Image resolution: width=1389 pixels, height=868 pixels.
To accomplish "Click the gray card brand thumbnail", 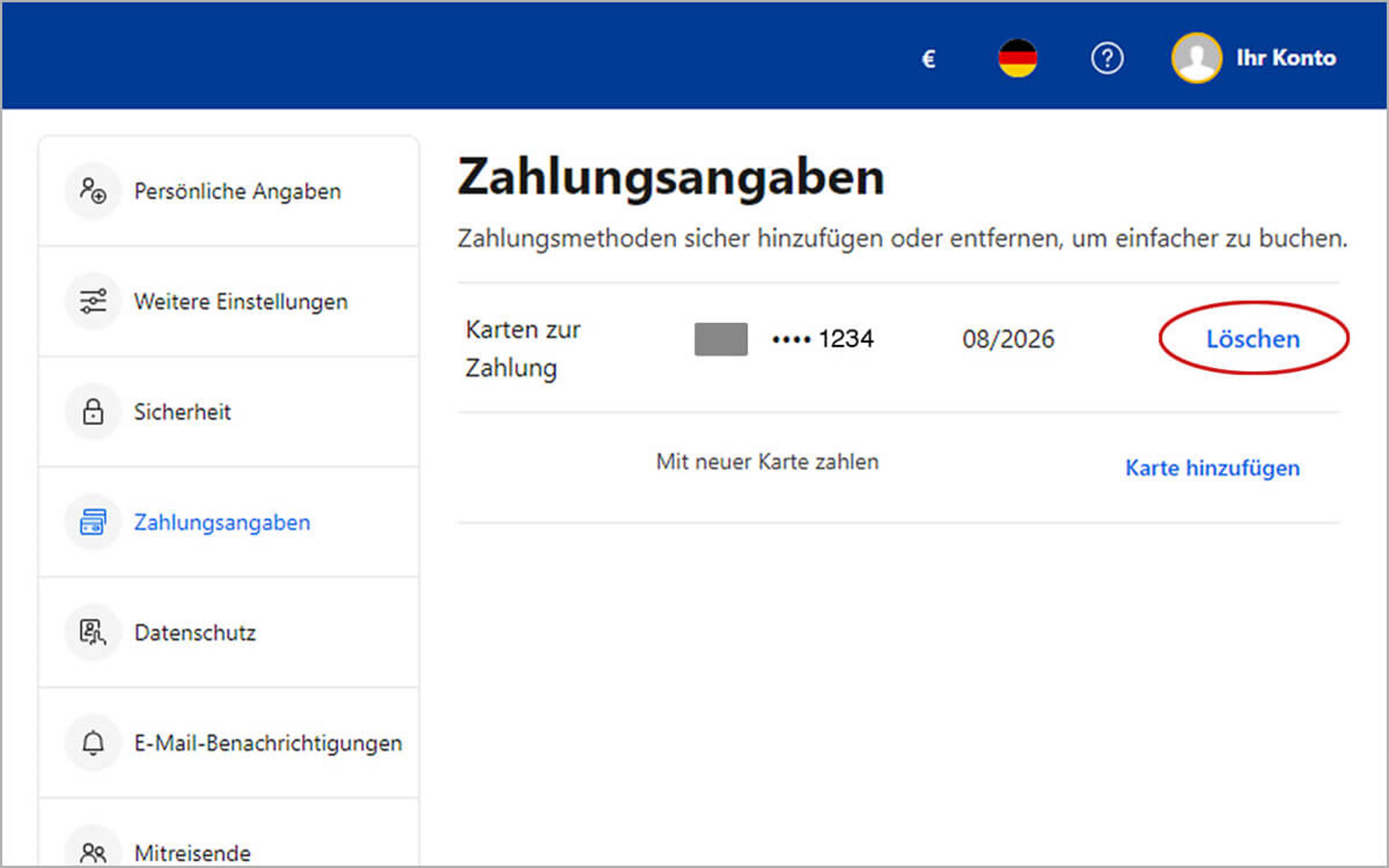I will click(721, 339).
